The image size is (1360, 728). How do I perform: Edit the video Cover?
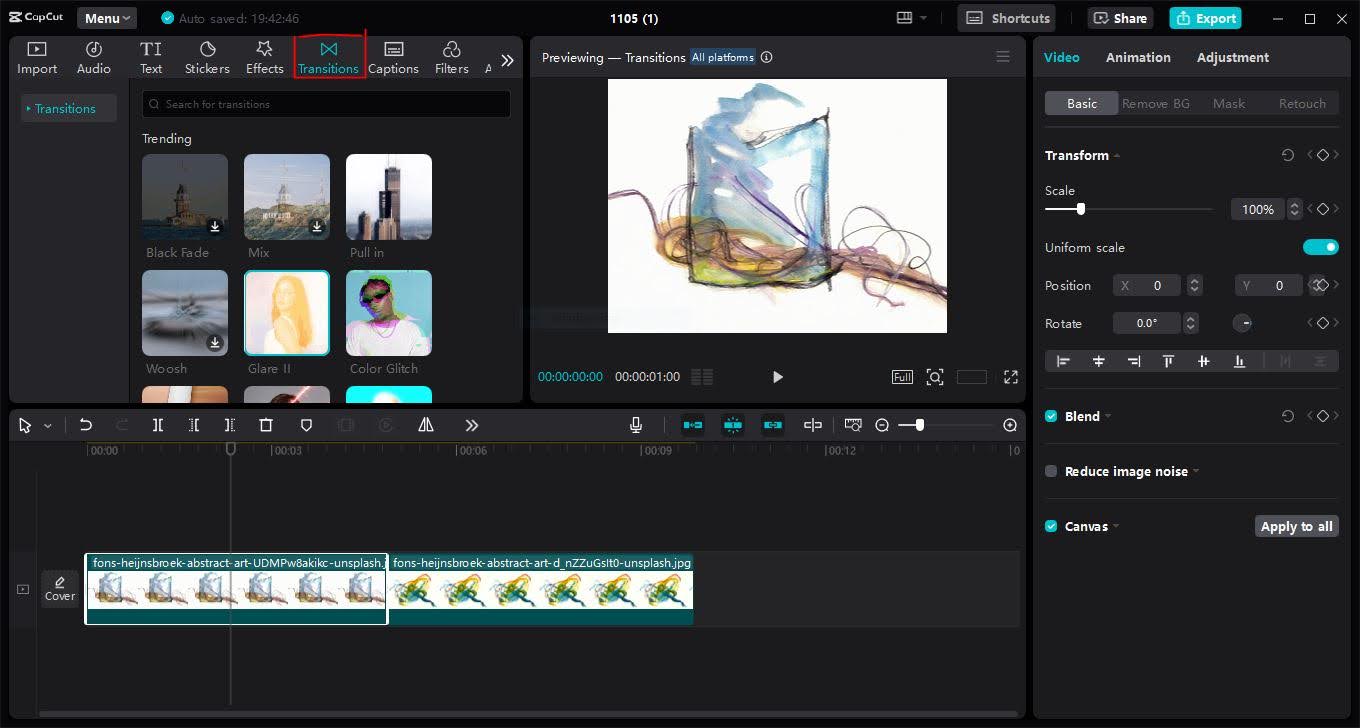[x=60, y=588]
